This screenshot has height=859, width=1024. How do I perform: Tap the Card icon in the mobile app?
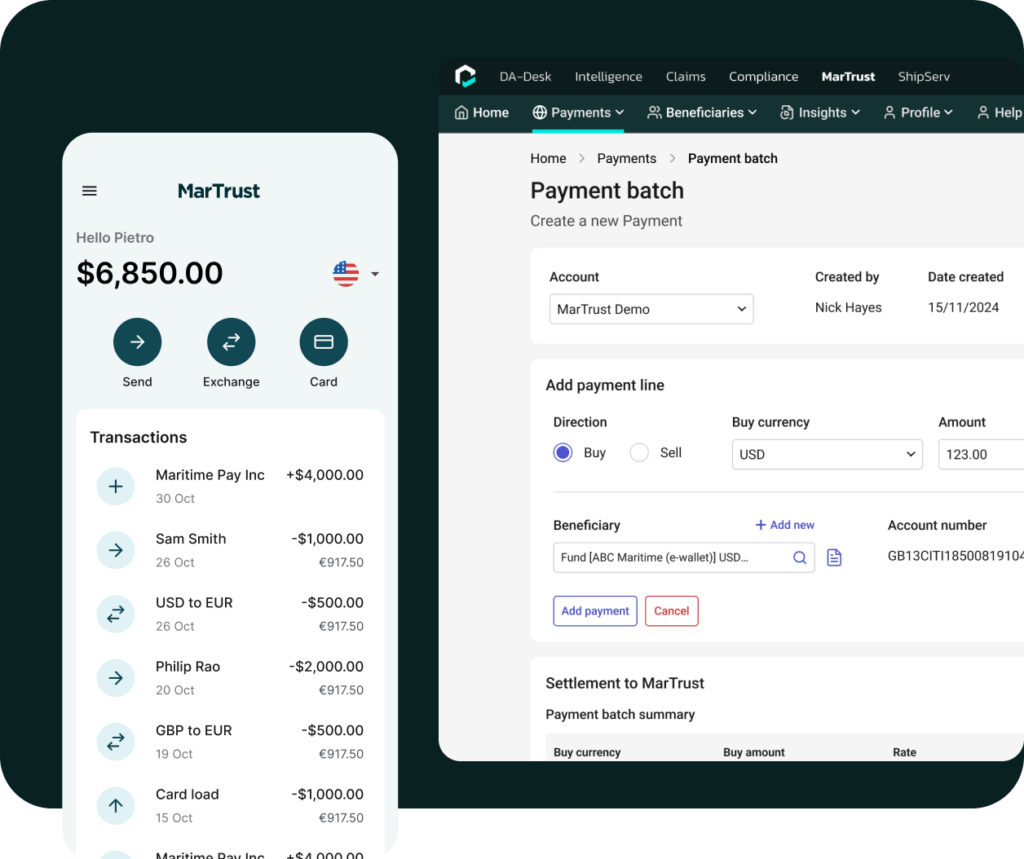[323, 341]
